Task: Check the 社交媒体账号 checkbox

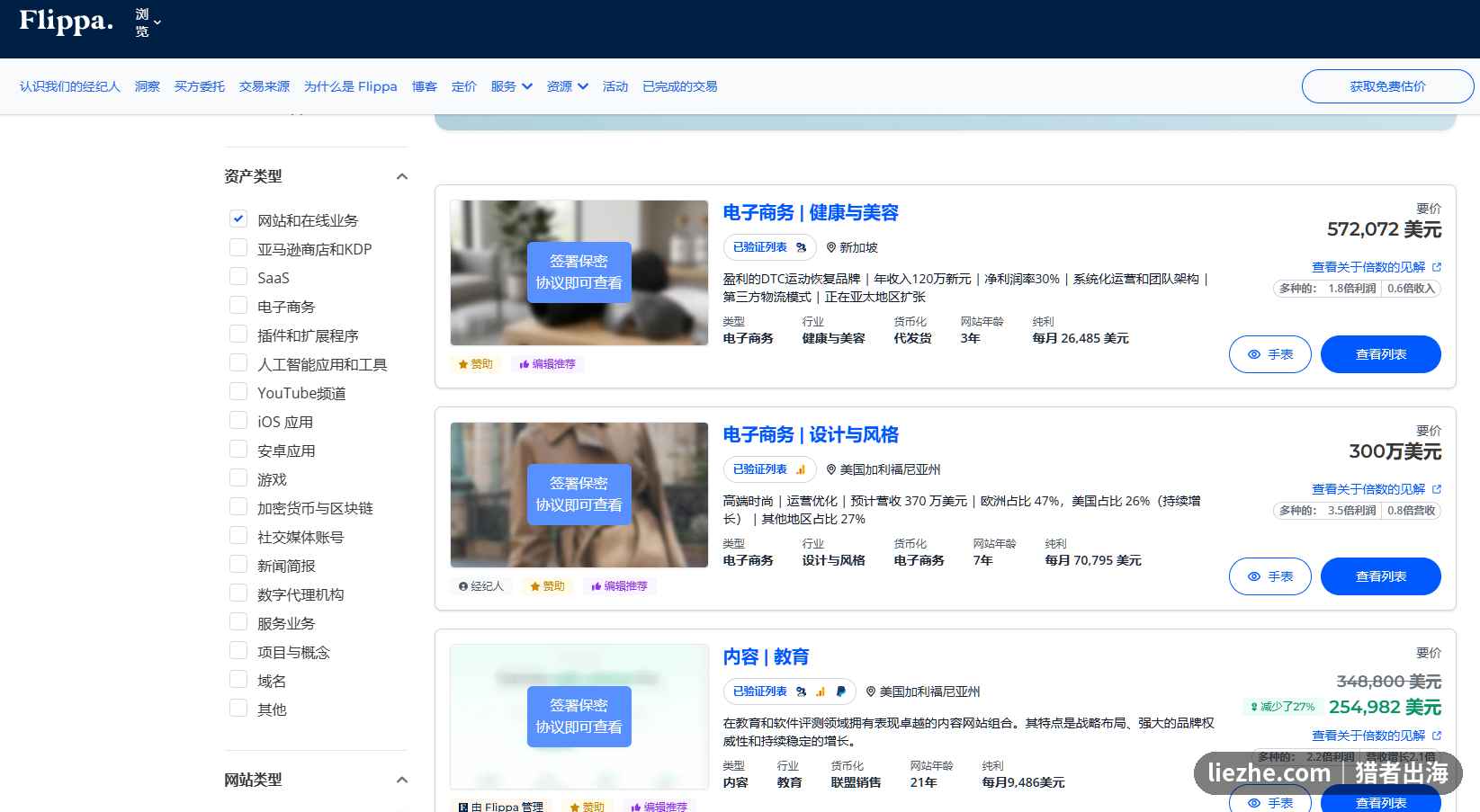Action: coord(238,535)
